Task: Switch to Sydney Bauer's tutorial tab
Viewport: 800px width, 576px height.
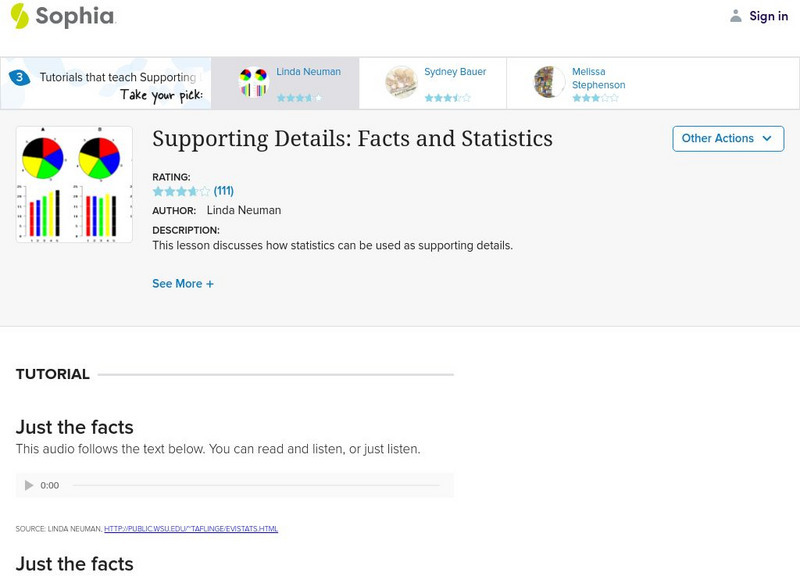Action: pos(455,72)
